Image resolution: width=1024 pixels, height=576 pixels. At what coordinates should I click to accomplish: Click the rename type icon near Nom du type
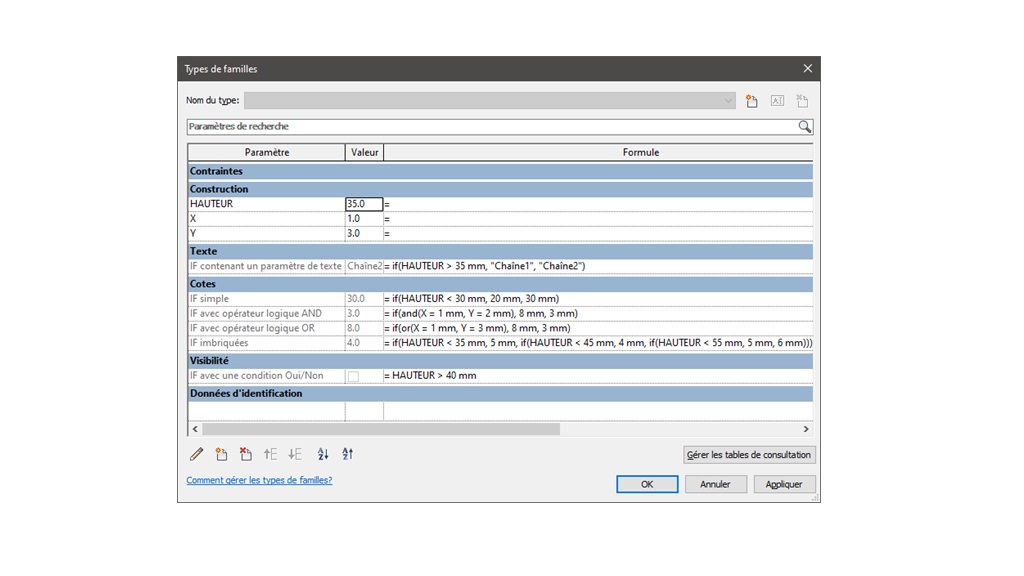click(777, 101)
